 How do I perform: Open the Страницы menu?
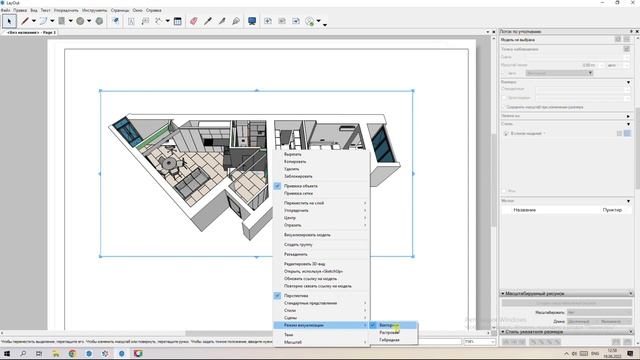[x=120, y=10]
